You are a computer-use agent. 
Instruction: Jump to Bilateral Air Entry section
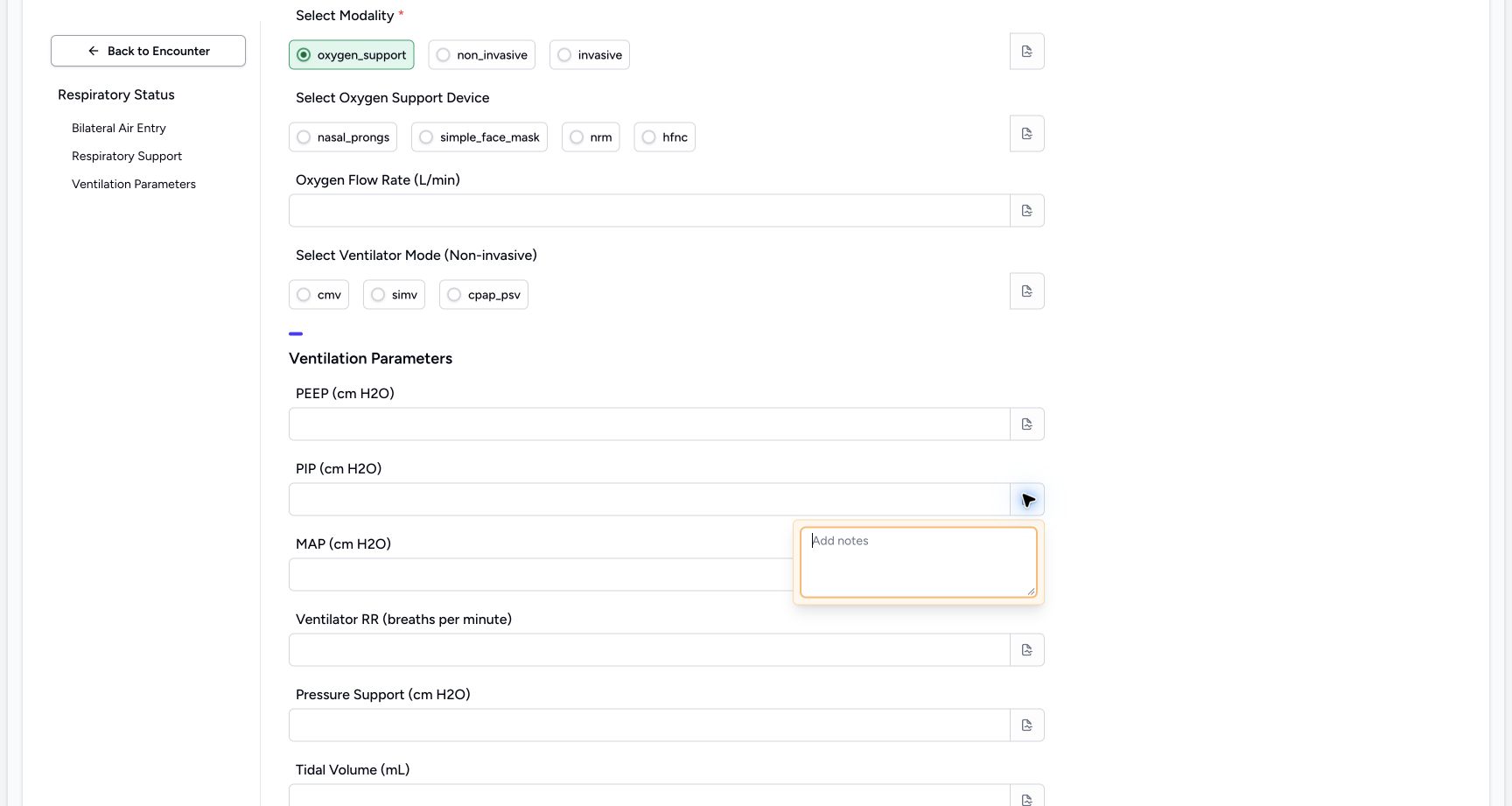(x=119, y=128)
